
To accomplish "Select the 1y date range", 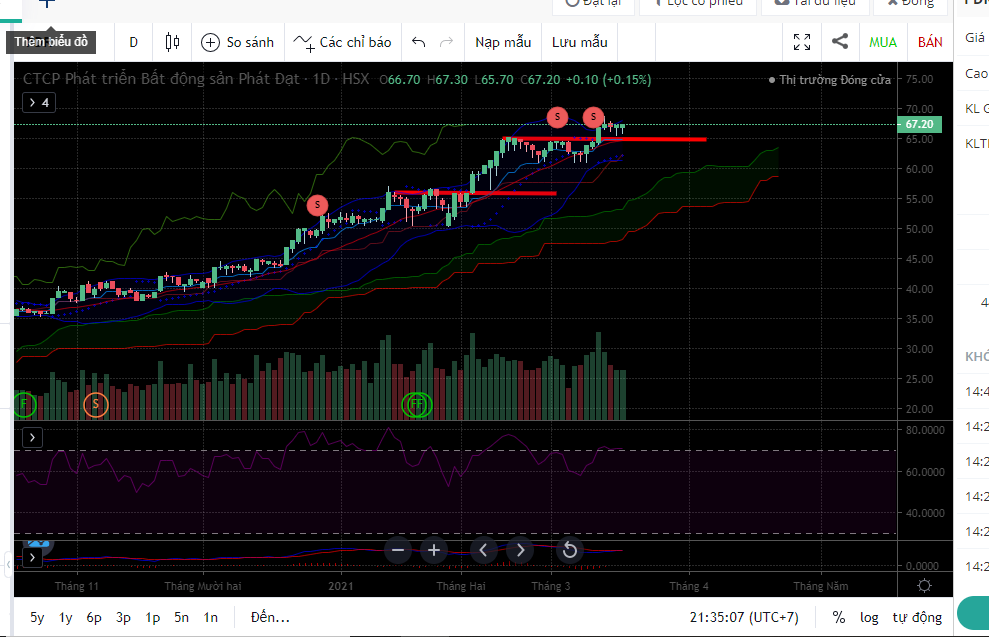I will pos(66,617).
